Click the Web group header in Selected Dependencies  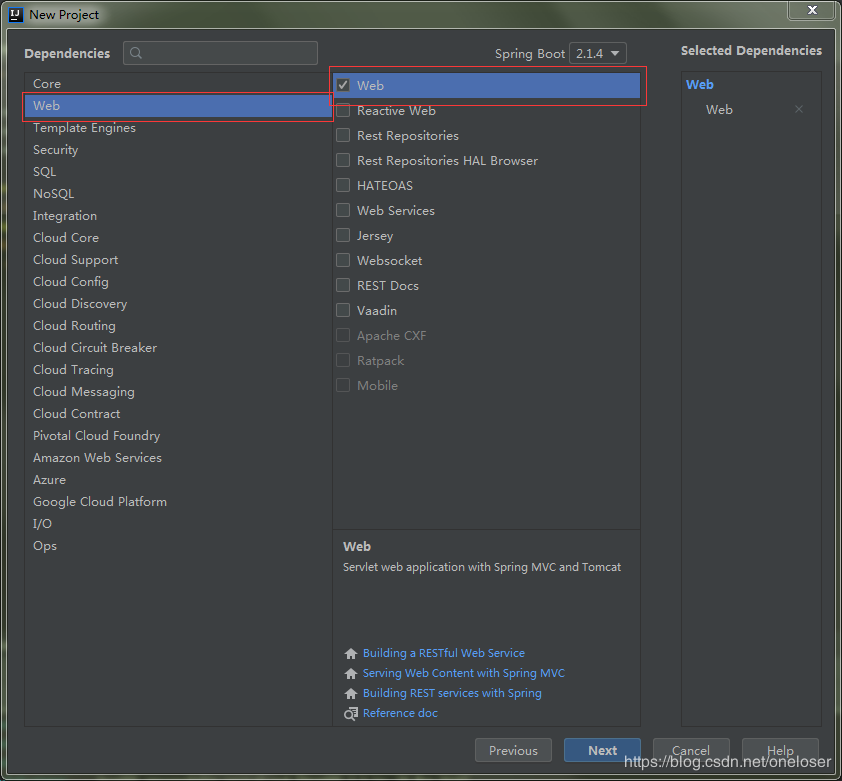(x=700, y=84)
